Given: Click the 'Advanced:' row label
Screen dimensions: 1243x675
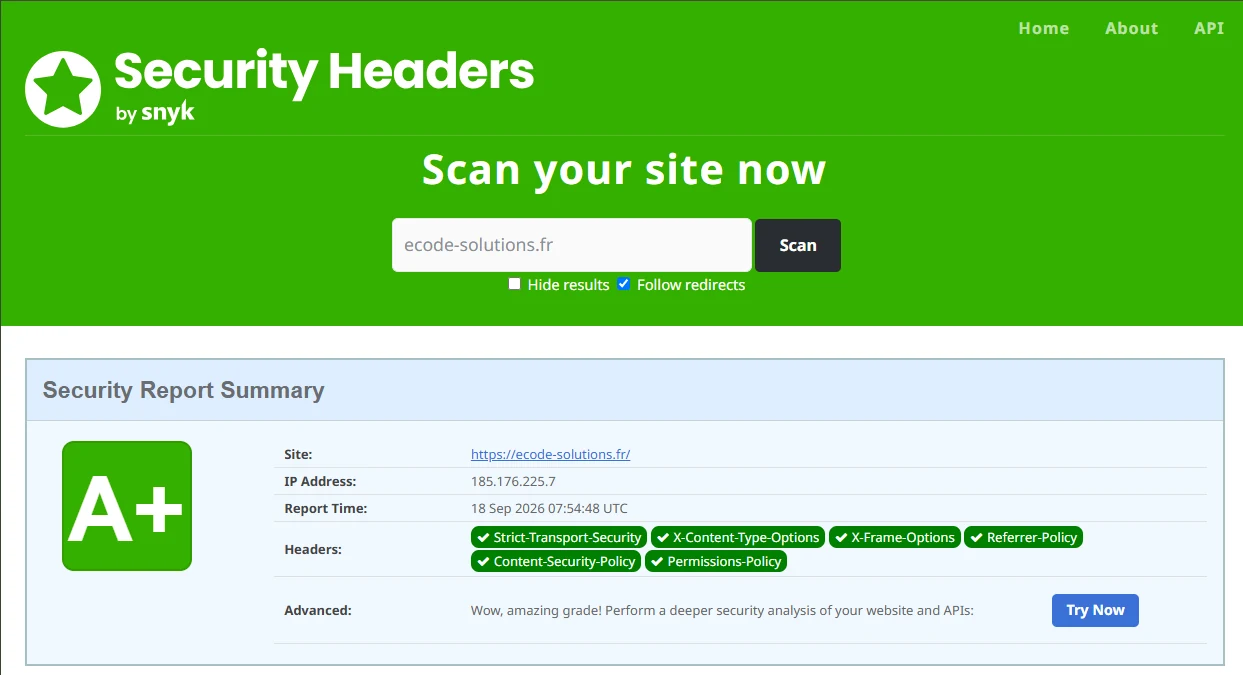Looking at the screenshot, I should pyautogui.click(x=318, y=610).
